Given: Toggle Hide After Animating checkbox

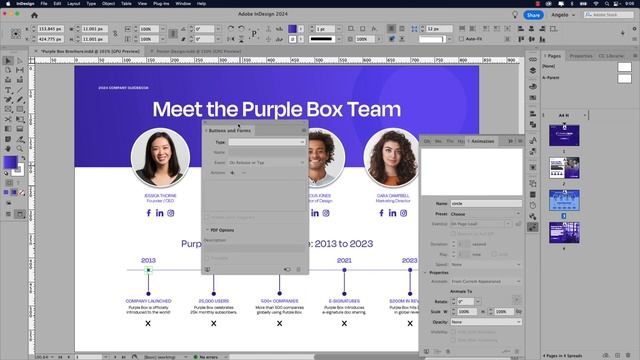Looking at the screenshot, I should 453,340.
